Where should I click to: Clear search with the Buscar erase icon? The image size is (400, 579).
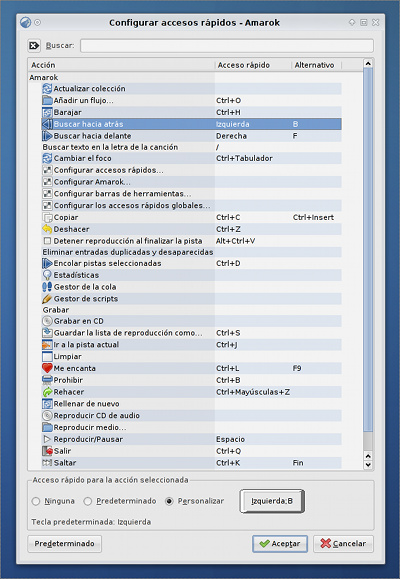(34, 46)
